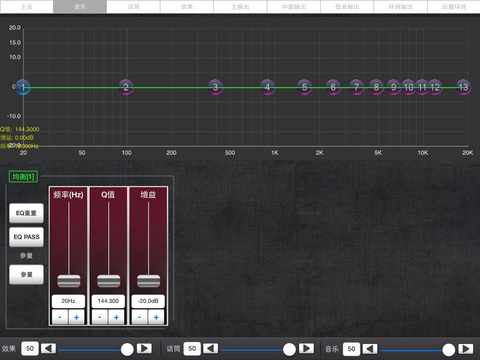Click the left arrow for 效果 volume
480x360 pixels.
48,349
